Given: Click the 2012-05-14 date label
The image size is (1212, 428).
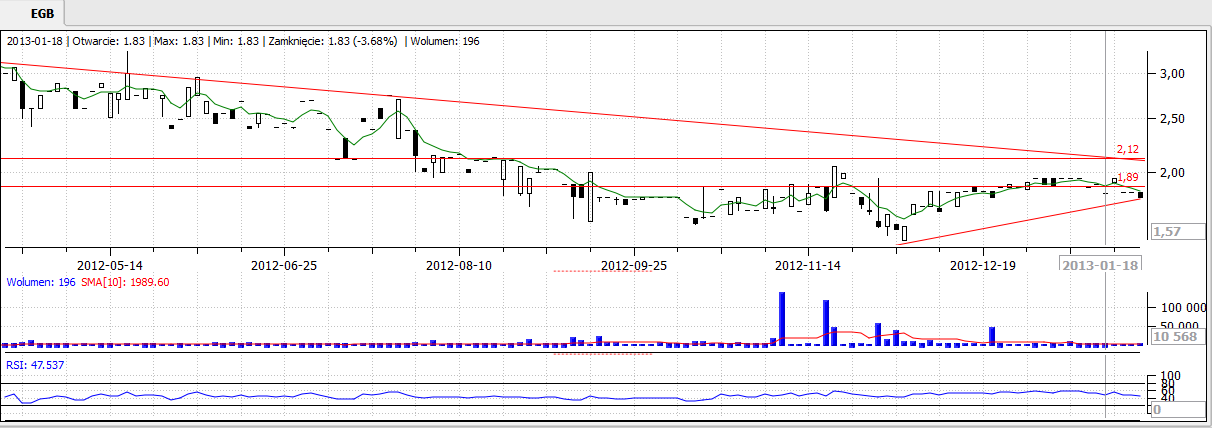Looking at the screenshot, I should tap(110, 265).
